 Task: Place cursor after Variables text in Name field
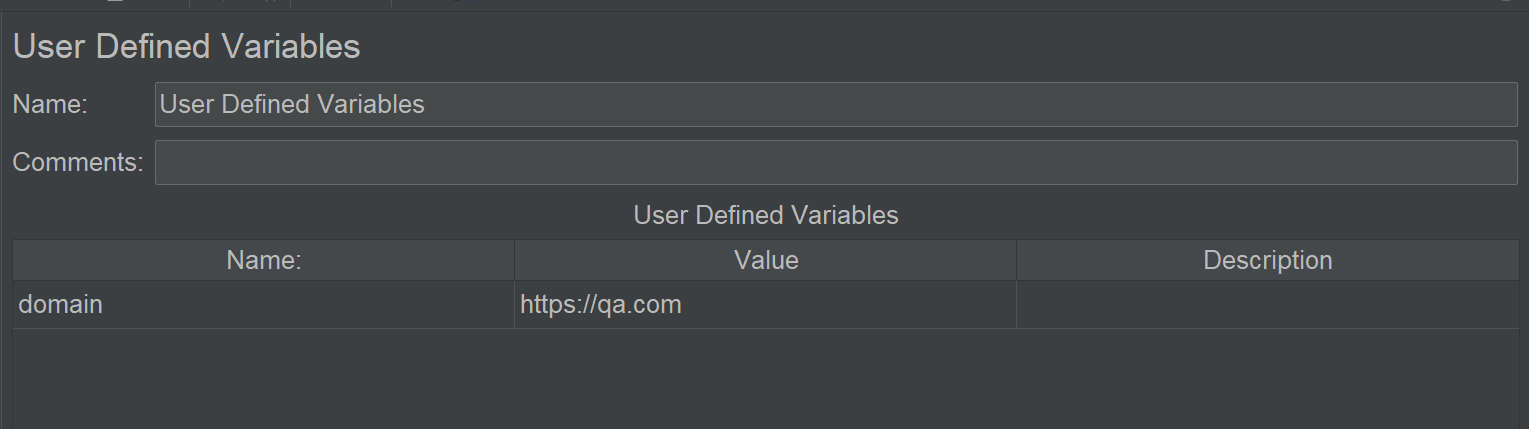427,104
